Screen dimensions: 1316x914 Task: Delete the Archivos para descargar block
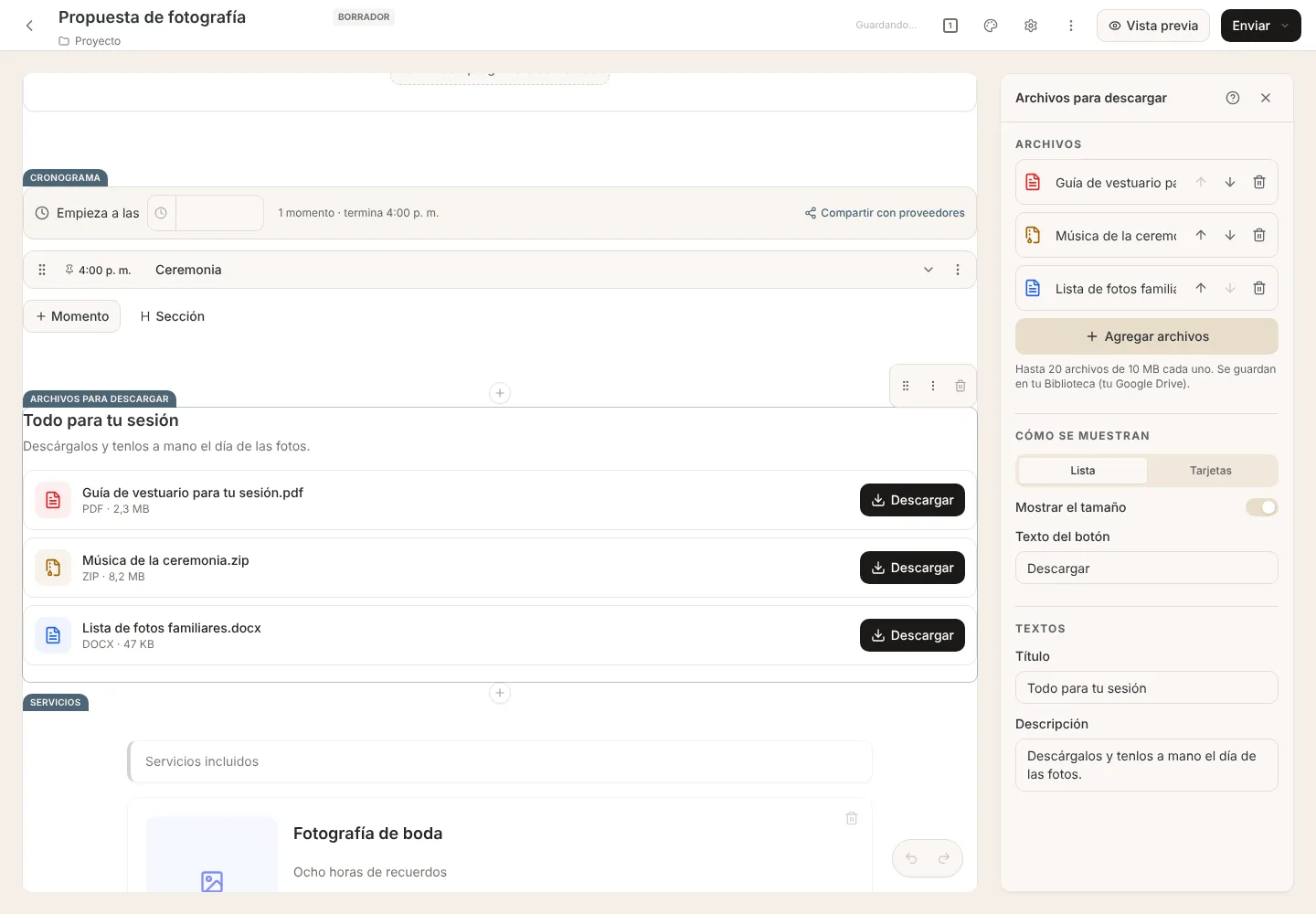(x=960, y=386)
